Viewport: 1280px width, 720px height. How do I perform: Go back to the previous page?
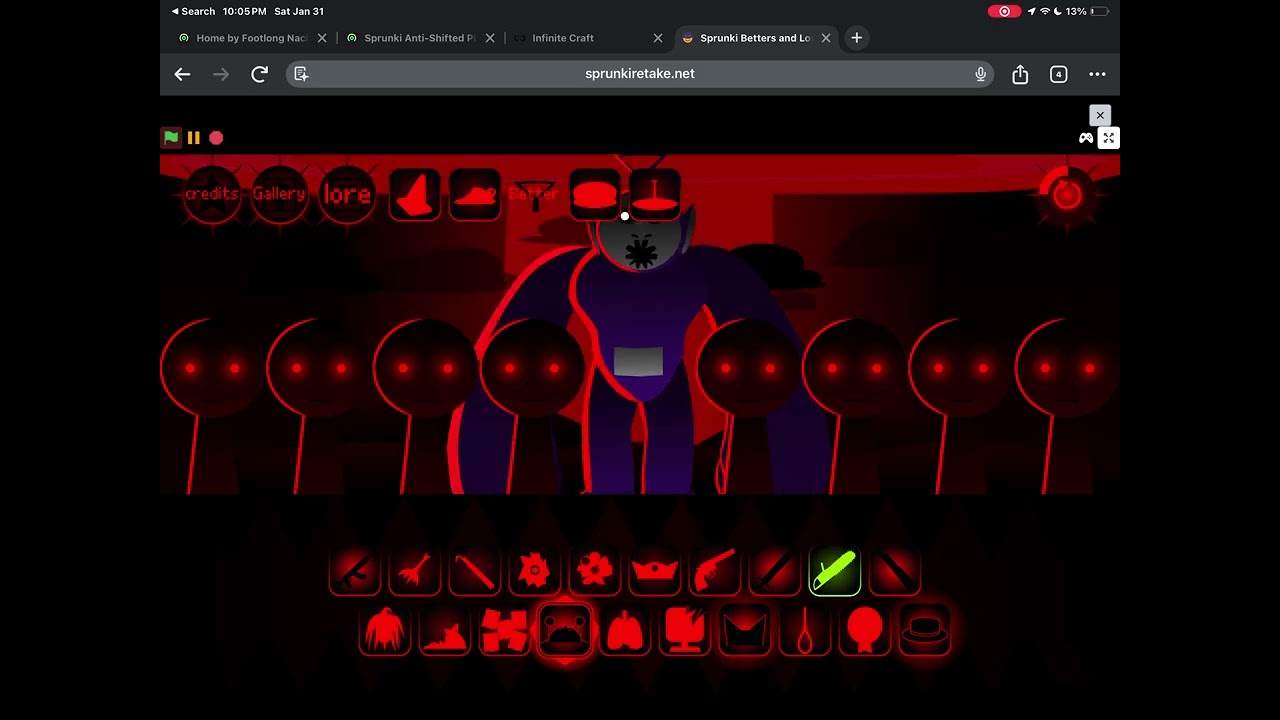coord(182,74)
